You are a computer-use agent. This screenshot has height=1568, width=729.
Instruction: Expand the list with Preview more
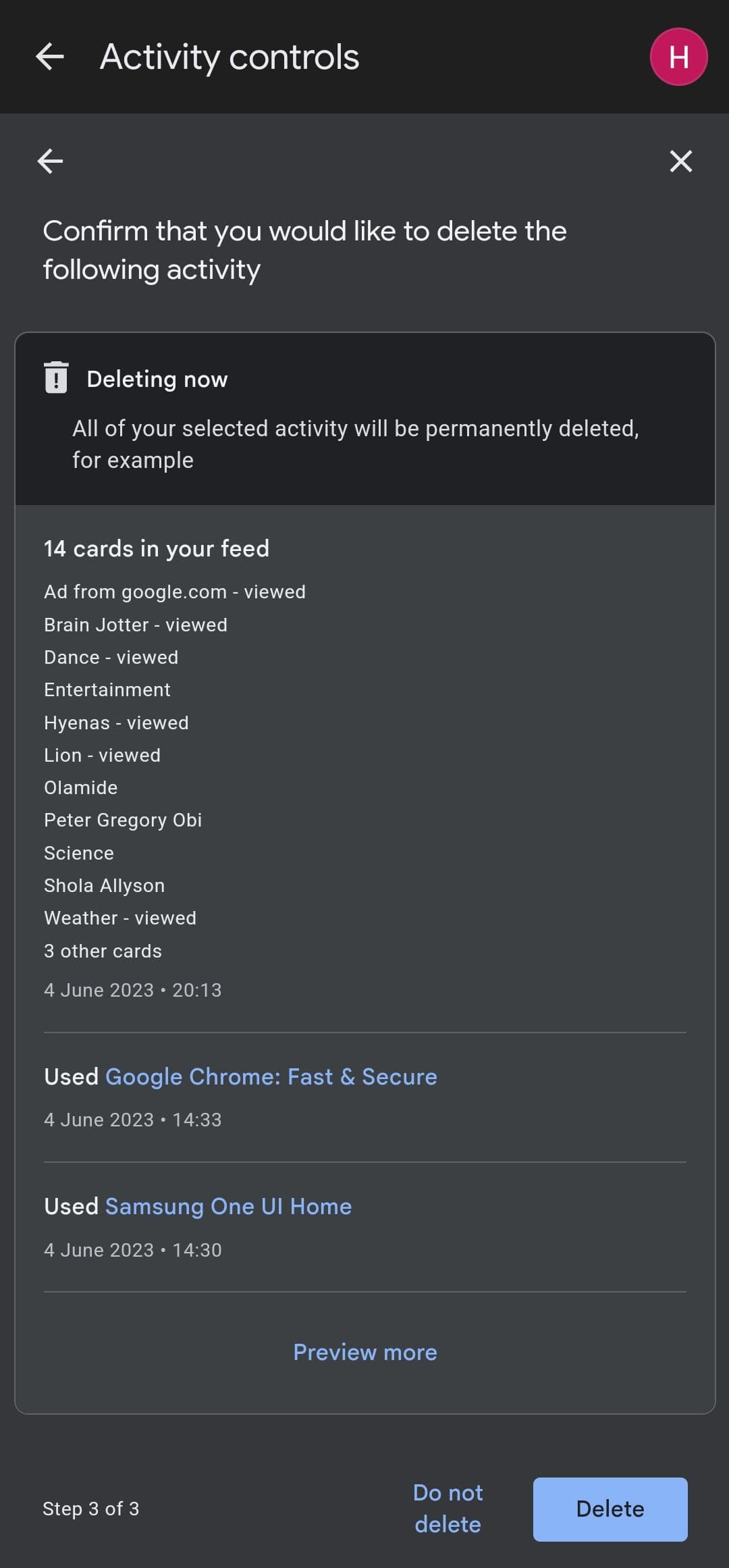[364, 1352]
